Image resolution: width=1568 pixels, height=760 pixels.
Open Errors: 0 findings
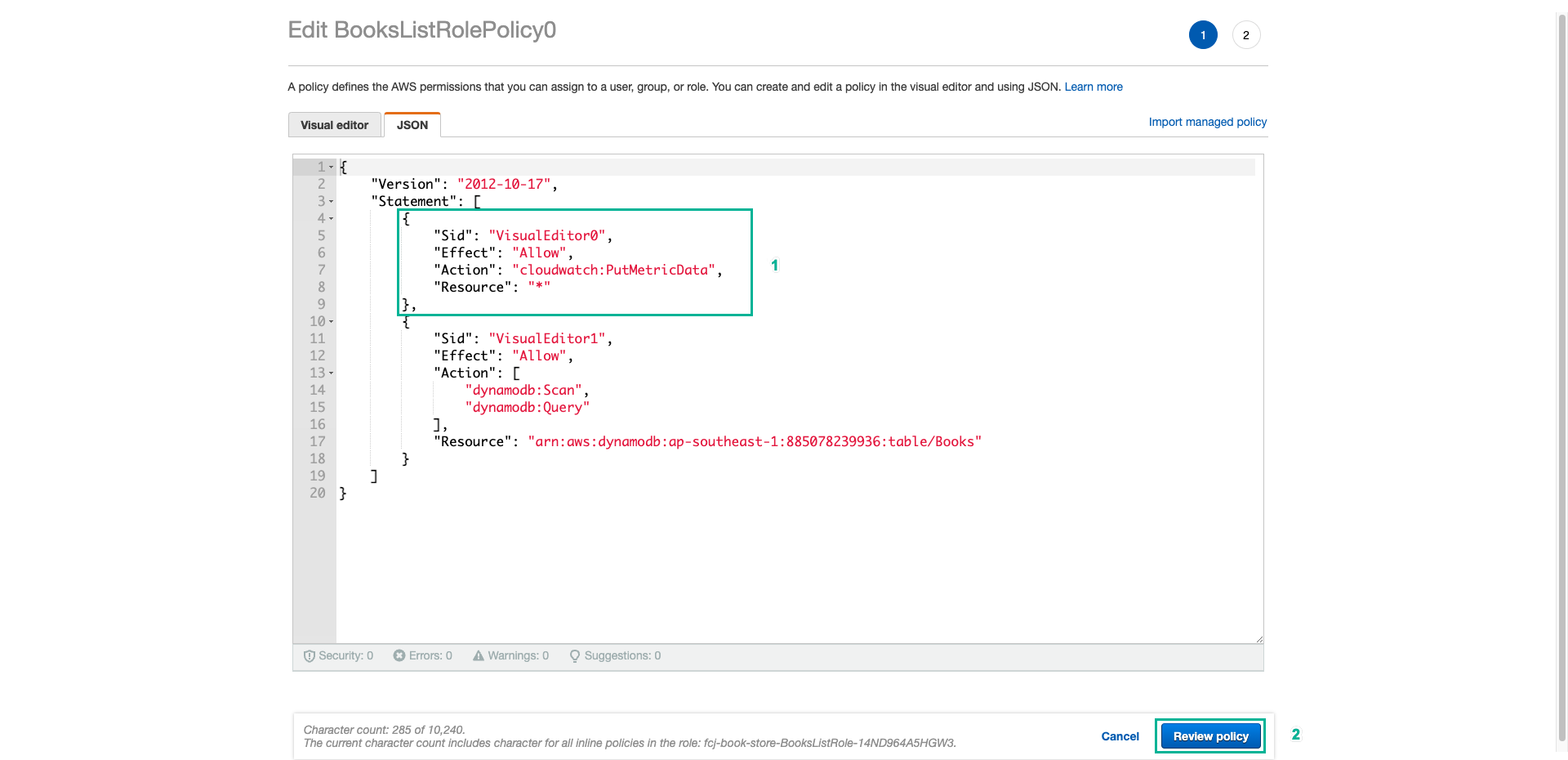pos(423,655)
